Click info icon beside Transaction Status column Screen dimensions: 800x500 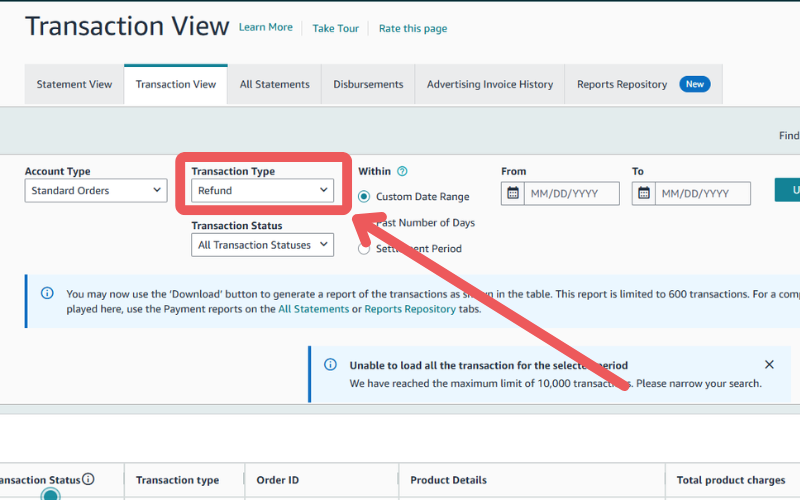coord(88,480)
